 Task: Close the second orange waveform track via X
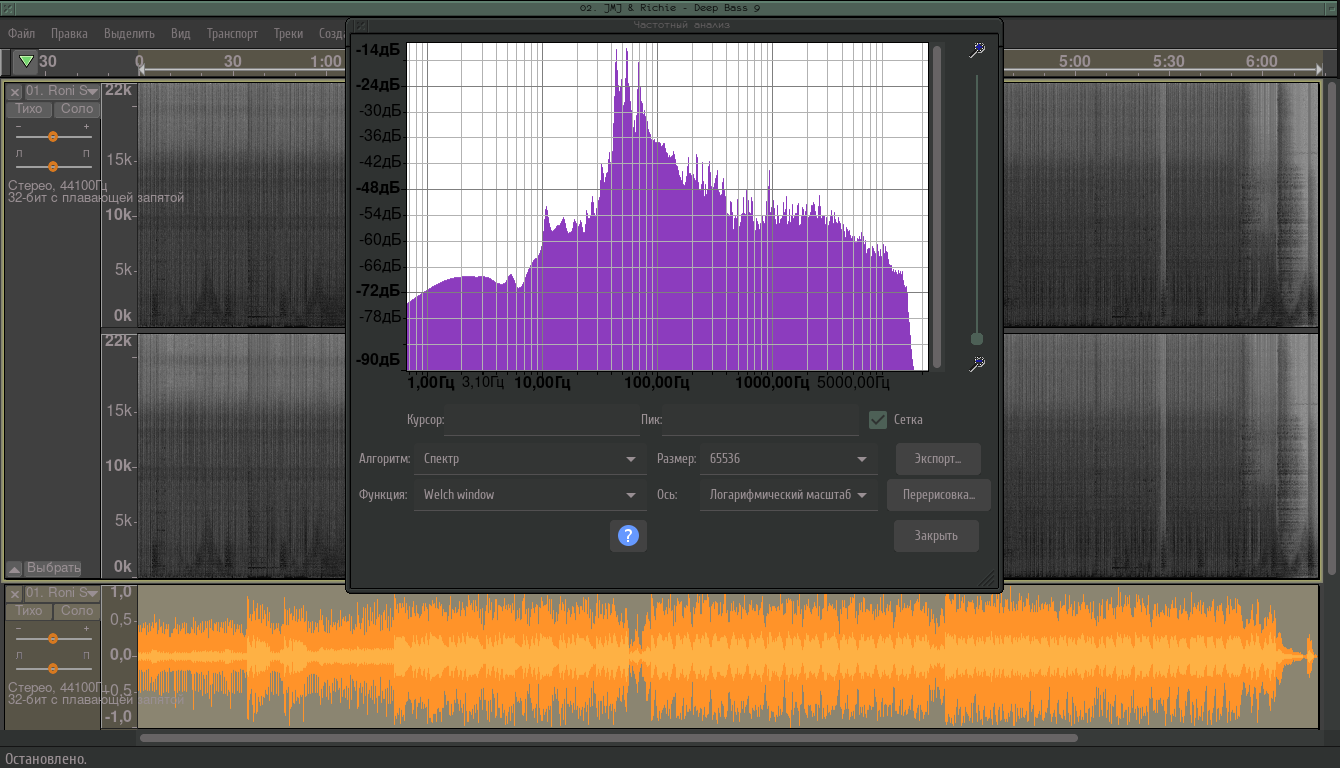click(x=15, y=594)
